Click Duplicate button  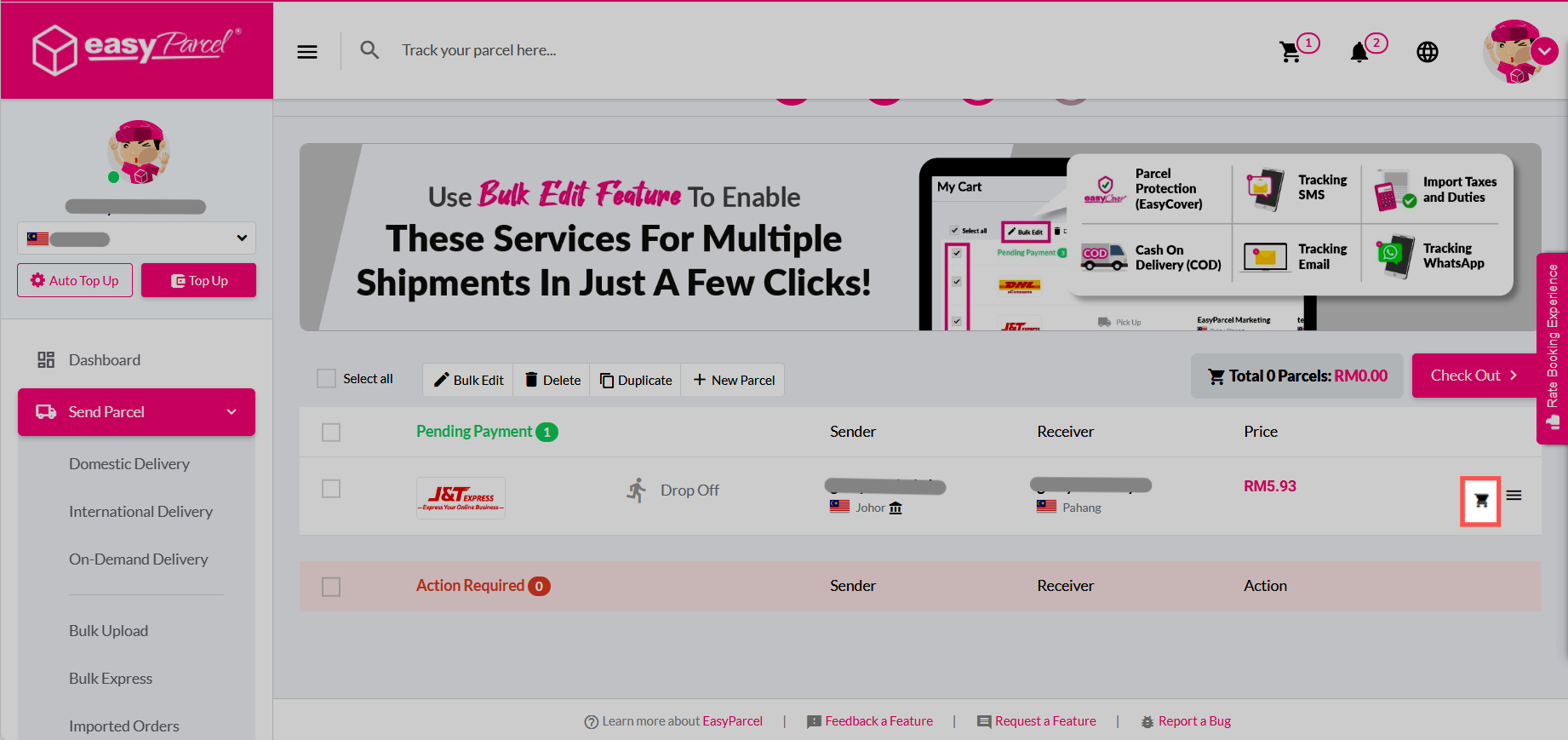pos(635,380)
